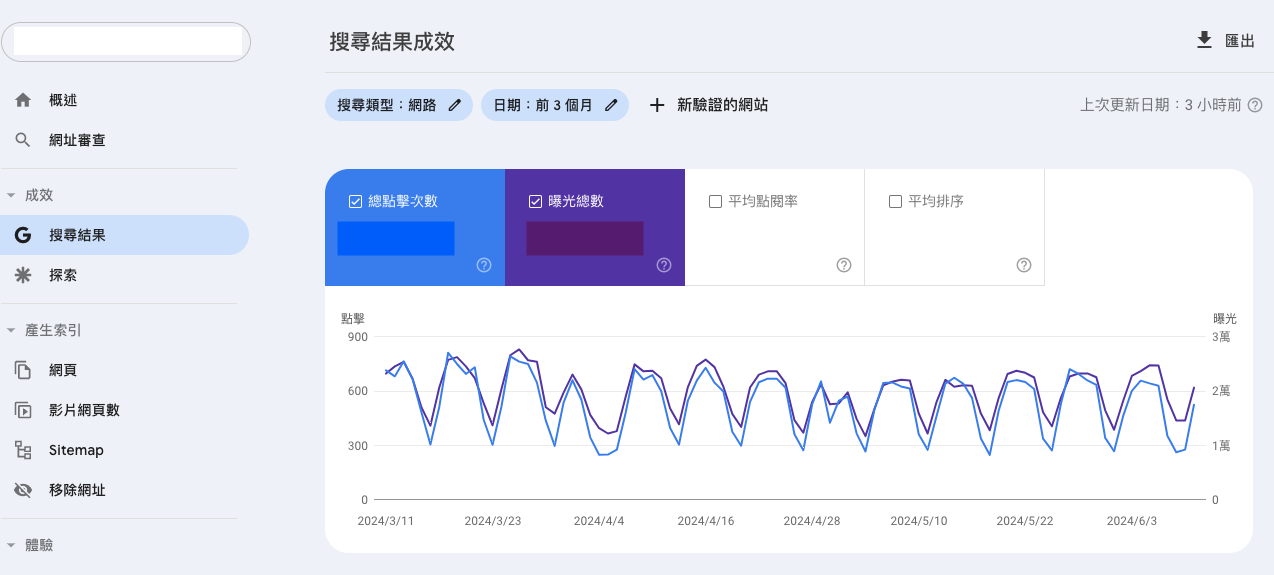
Task: Click the property search field at top left
Action: (126, 42)
